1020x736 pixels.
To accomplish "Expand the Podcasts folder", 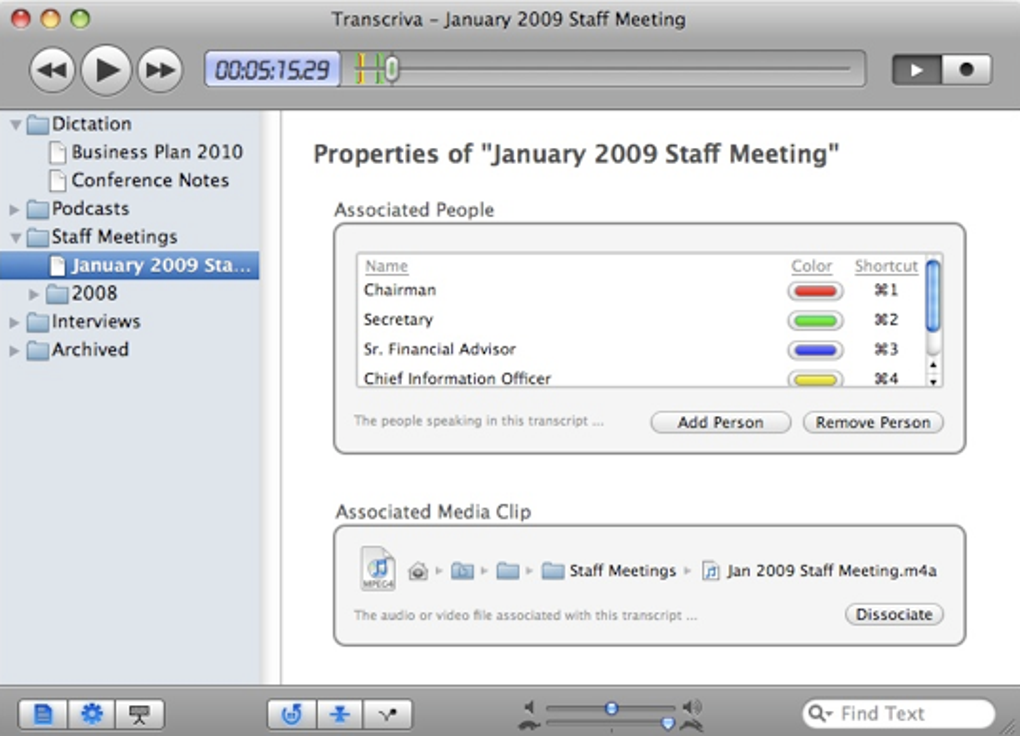I will [14, 209].
